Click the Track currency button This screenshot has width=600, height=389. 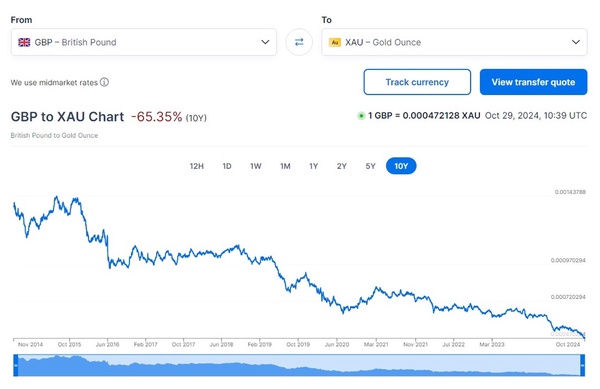(x=417, y=82)
